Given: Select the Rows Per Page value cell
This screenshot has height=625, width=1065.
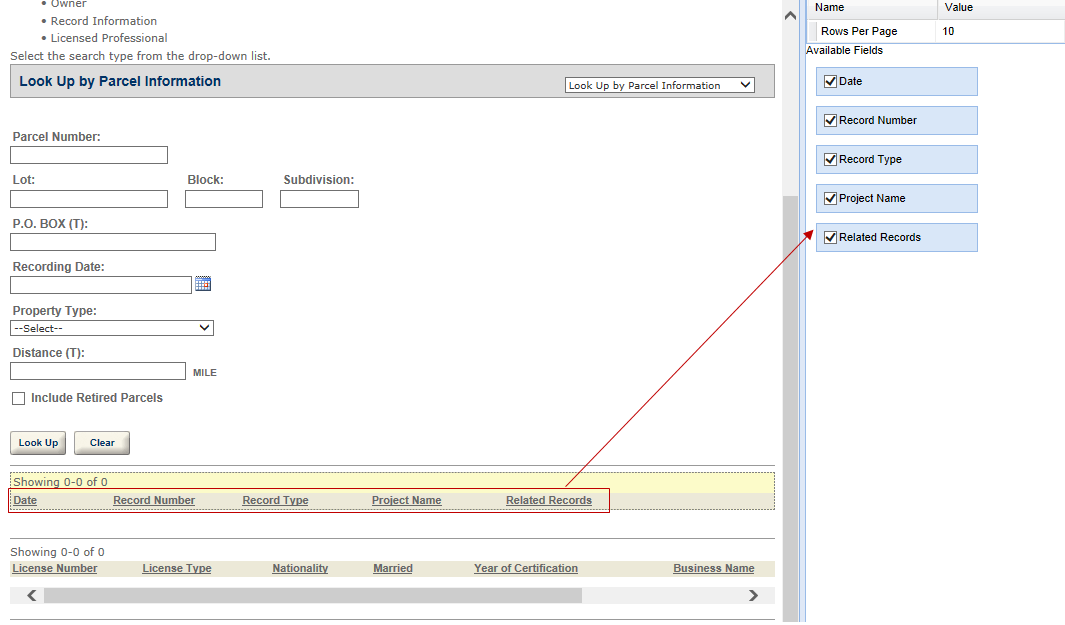Looking at the screenshot, I should coord(1000,32).
